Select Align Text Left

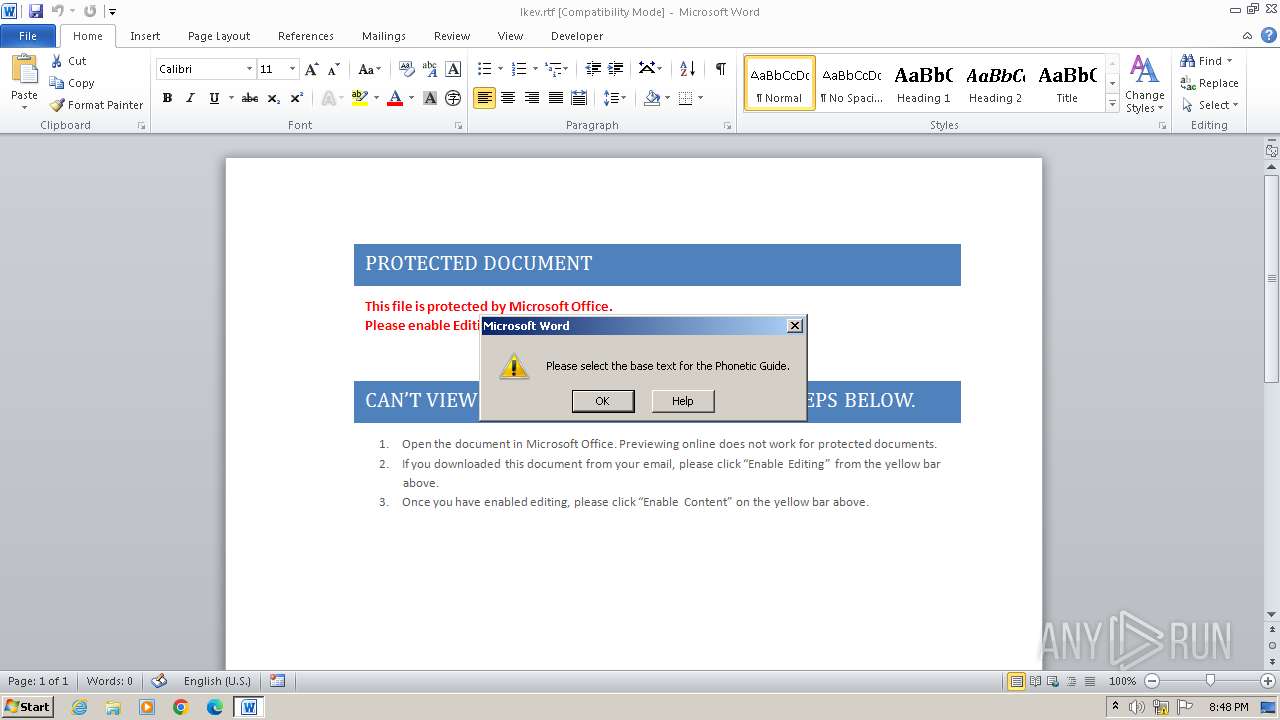point(484,98)
